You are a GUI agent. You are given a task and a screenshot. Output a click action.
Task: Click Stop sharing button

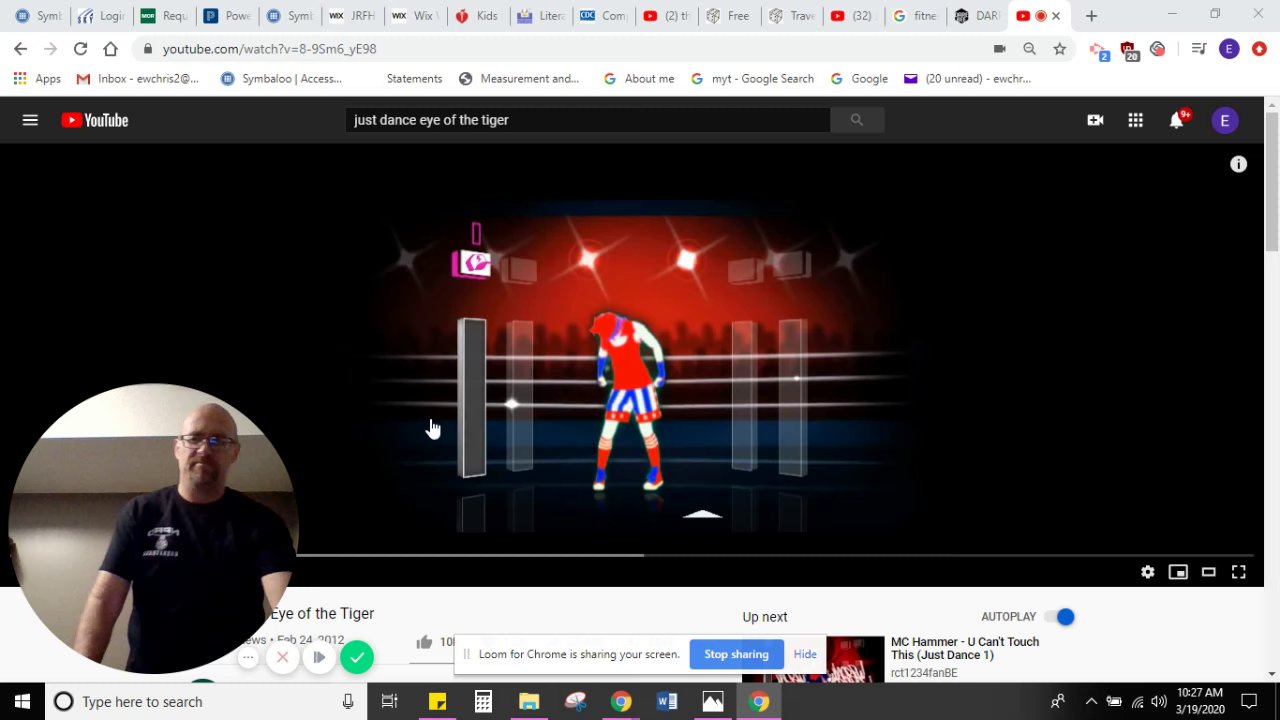click(x=736, y=654)
